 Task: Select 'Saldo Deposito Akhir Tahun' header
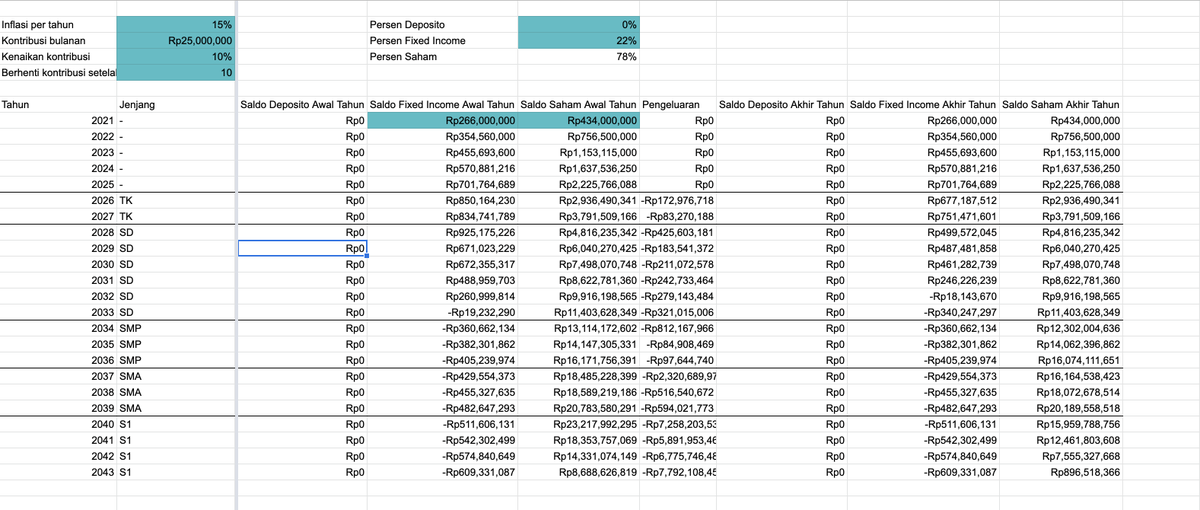click(x=782, y=104)
